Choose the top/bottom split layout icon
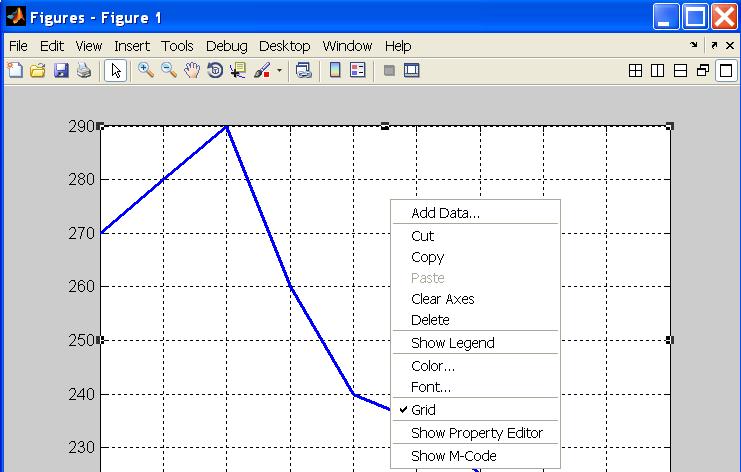This screenshot has height=472, width=741. (x=680, y=71)
